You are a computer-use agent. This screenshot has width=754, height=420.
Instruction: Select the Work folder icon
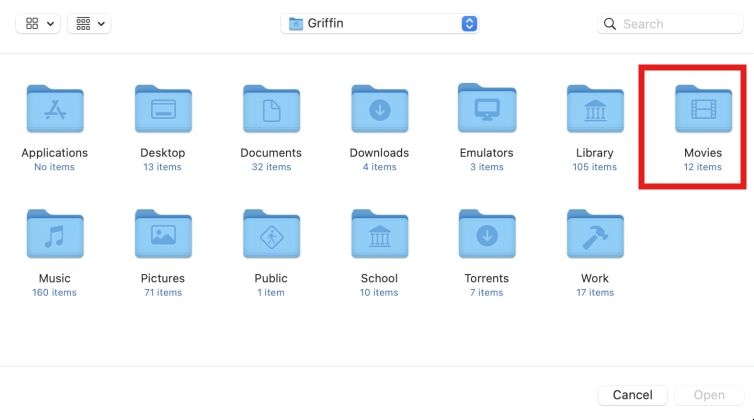595,234
